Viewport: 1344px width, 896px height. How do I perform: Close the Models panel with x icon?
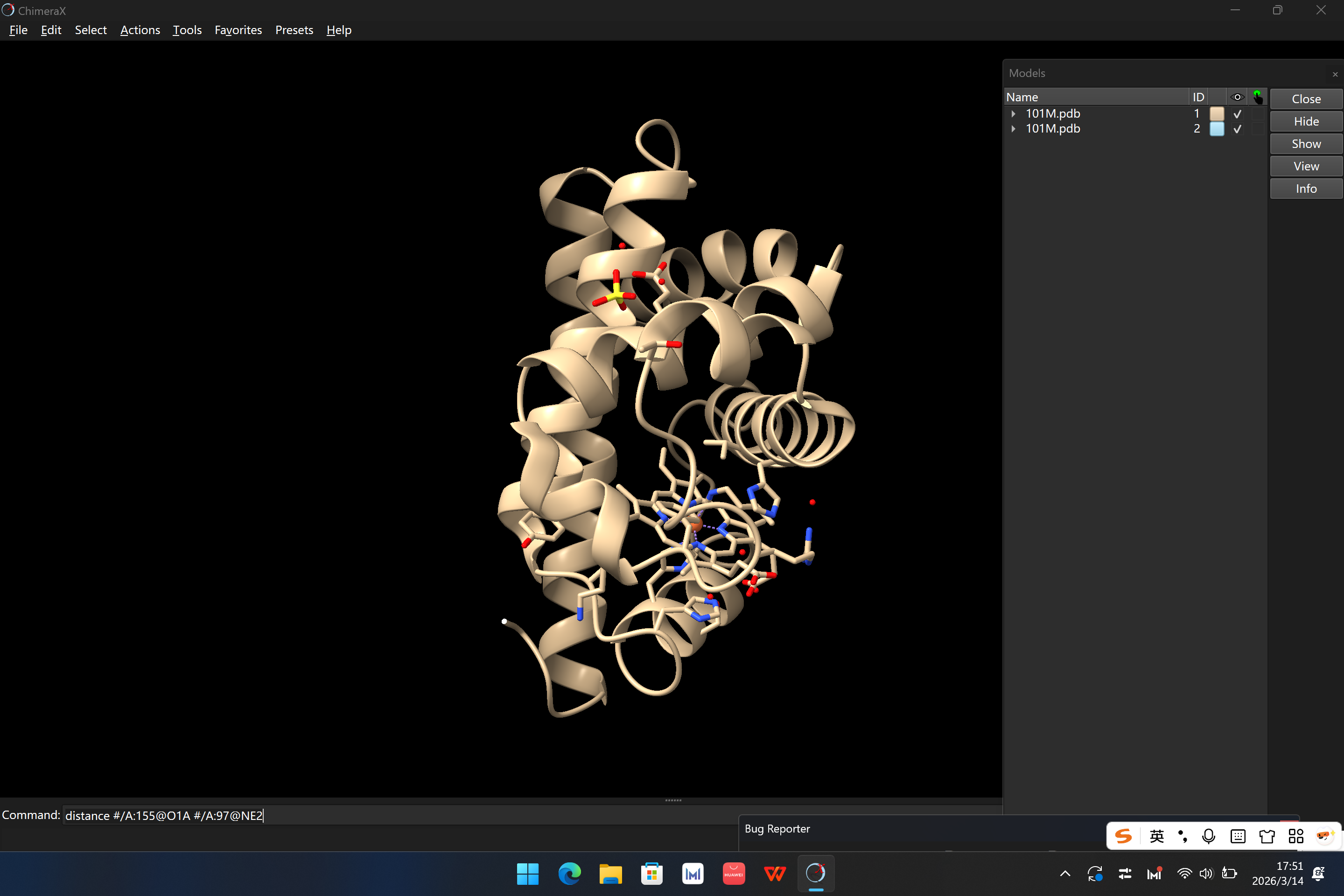pos(1335,74)
